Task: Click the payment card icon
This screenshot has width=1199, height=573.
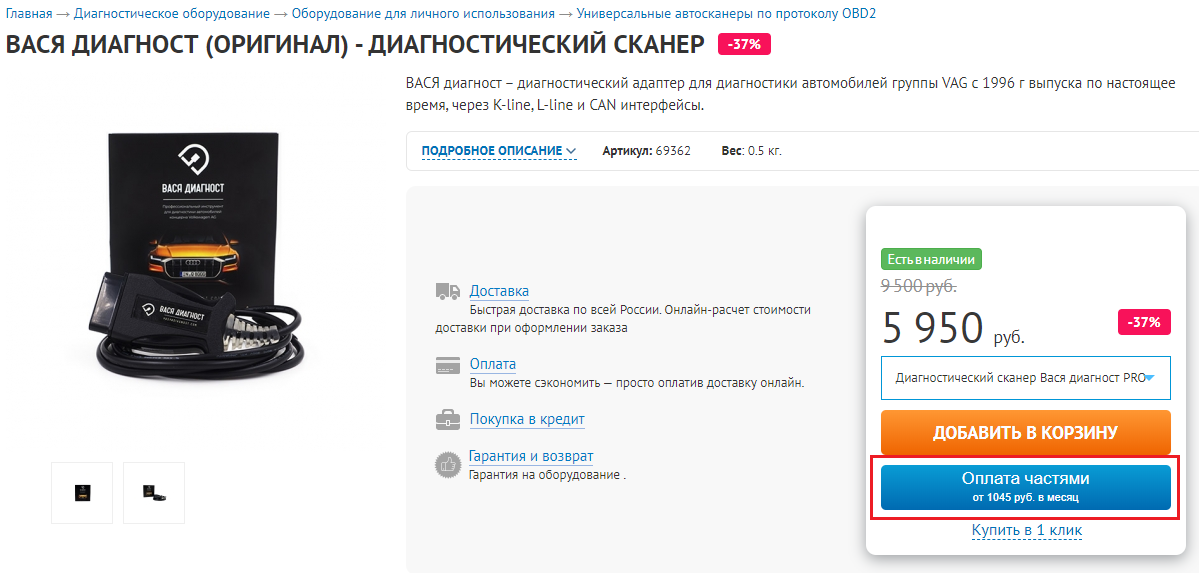Action: pyautogui.click(x=447, y=365)
